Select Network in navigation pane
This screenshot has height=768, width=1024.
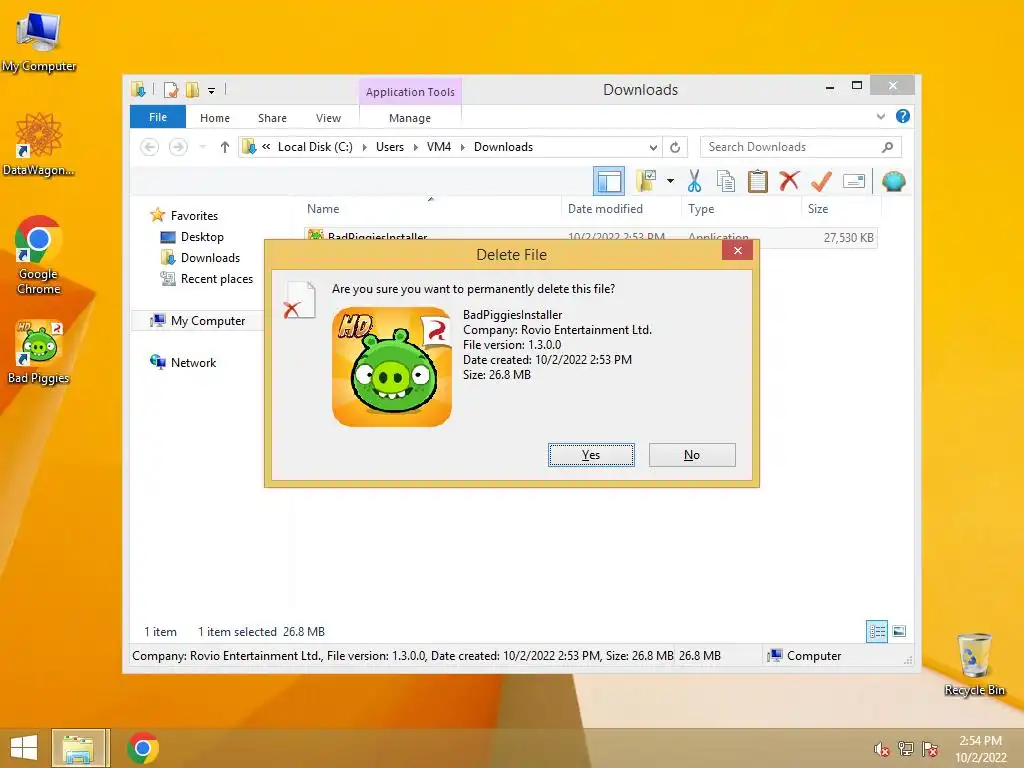click(x=193, y=362)
